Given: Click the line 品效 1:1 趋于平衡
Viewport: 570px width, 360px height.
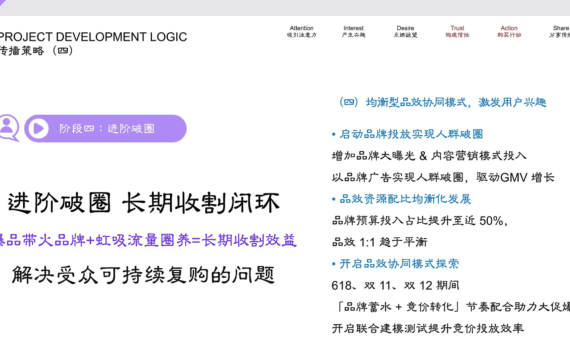Looking at the screenshot, I should [380, 242].
